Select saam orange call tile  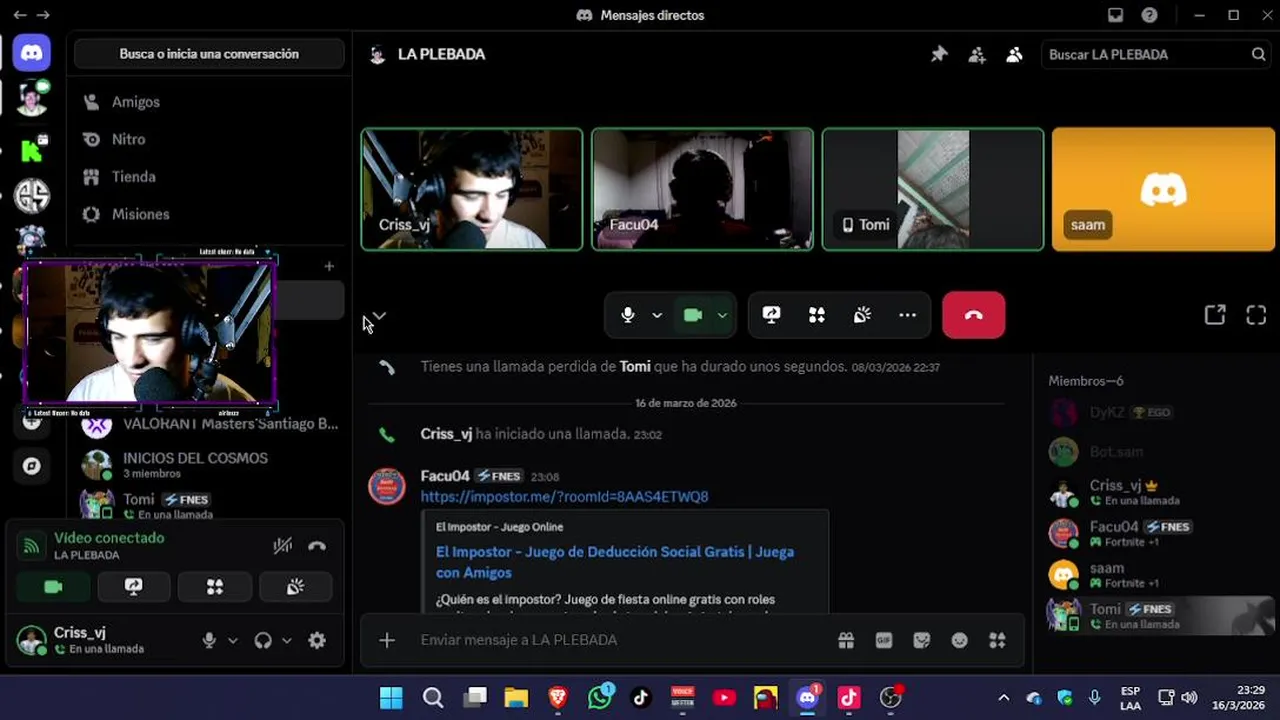click(1163, 189)
